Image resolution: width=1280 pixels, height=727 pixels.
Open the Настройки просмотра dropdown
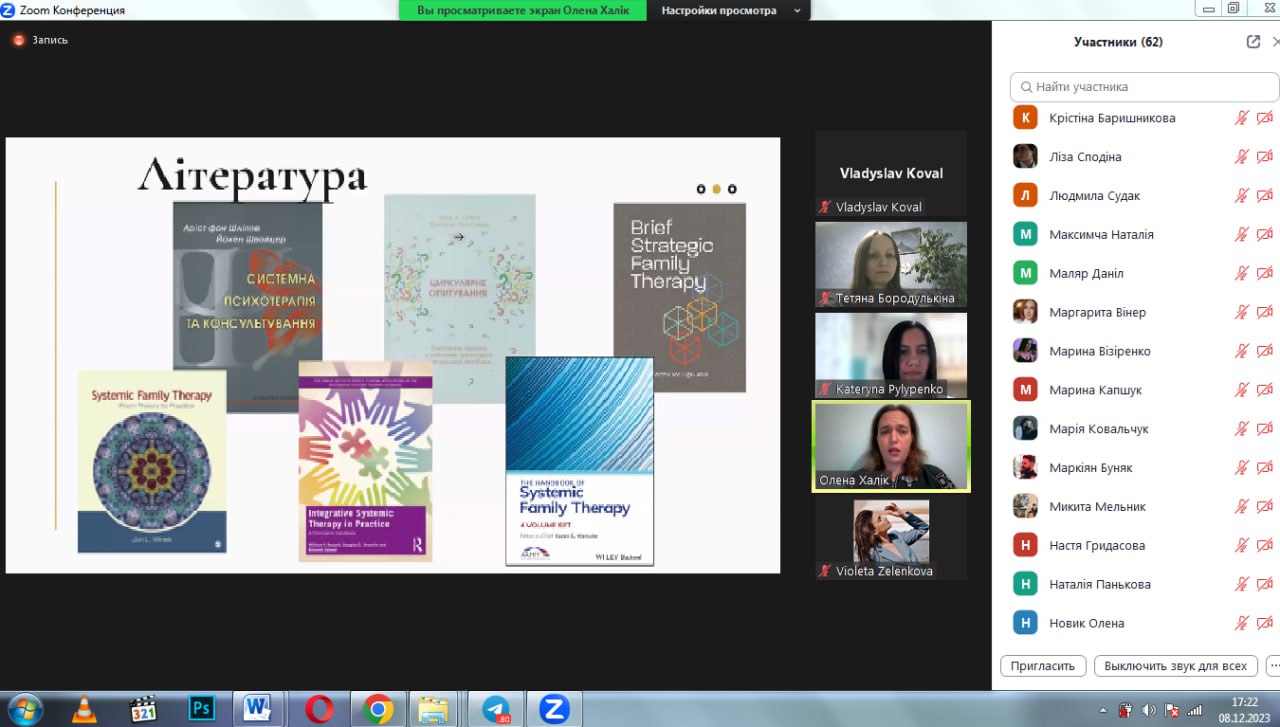click(x=728, y=10)
